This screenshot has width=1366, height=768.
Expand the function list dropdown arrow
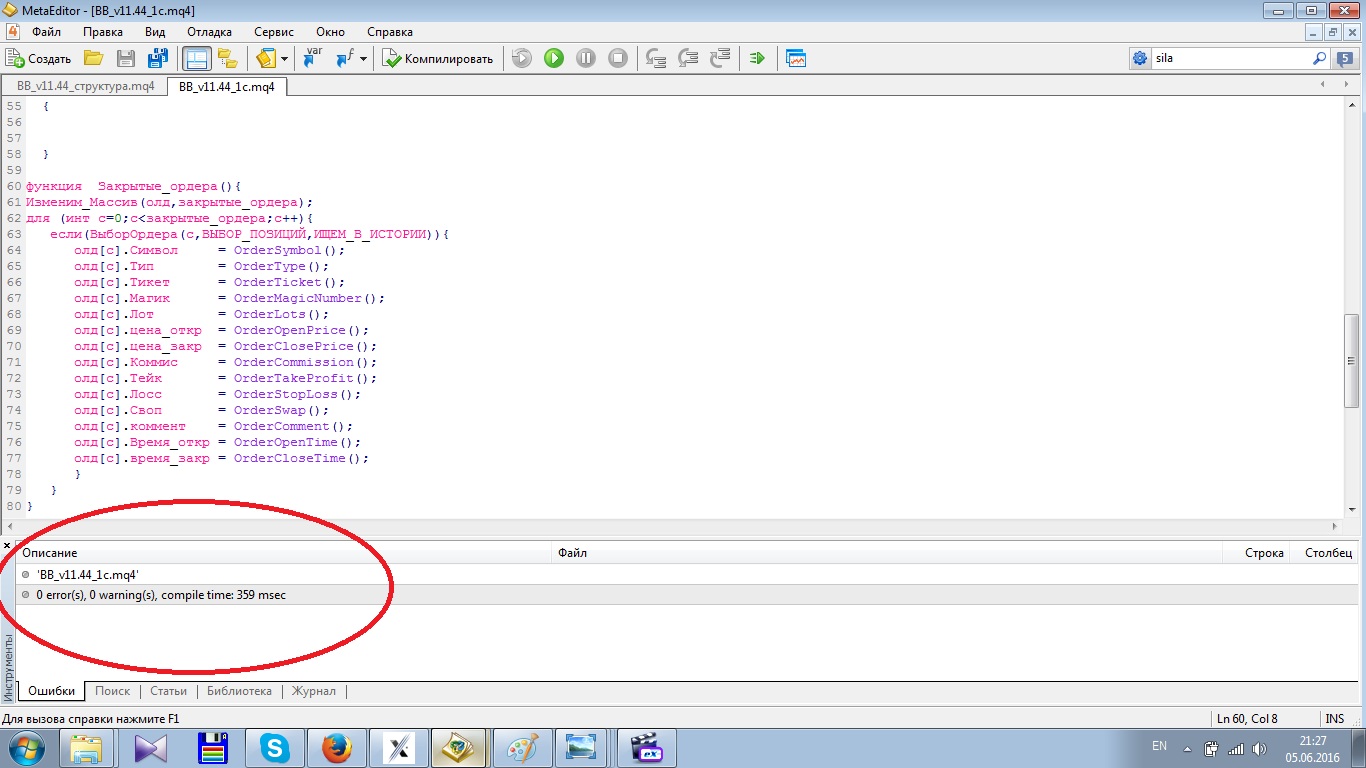point(363,59)
